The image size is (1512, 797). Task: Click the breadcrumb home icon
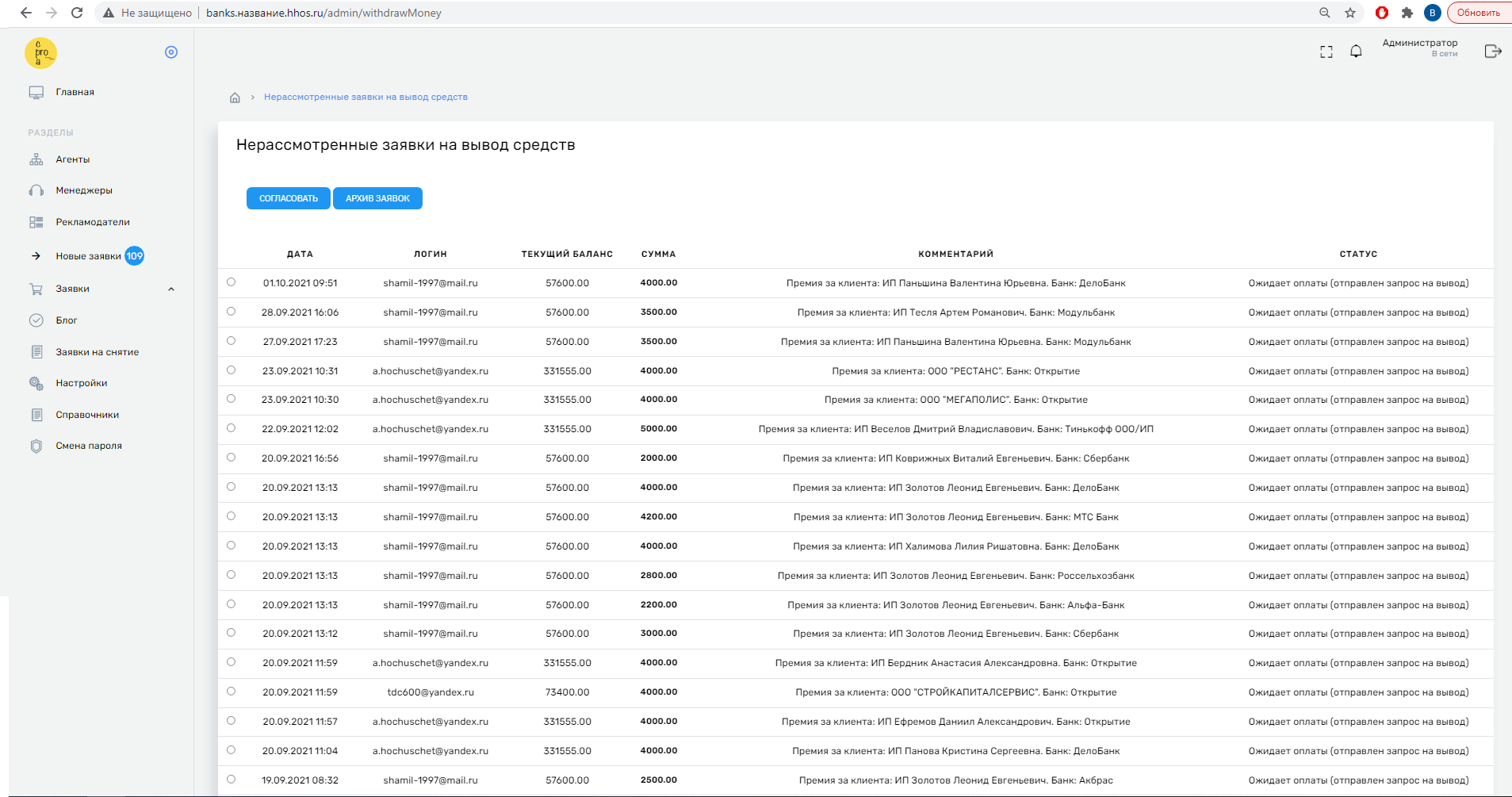[235, 98]
